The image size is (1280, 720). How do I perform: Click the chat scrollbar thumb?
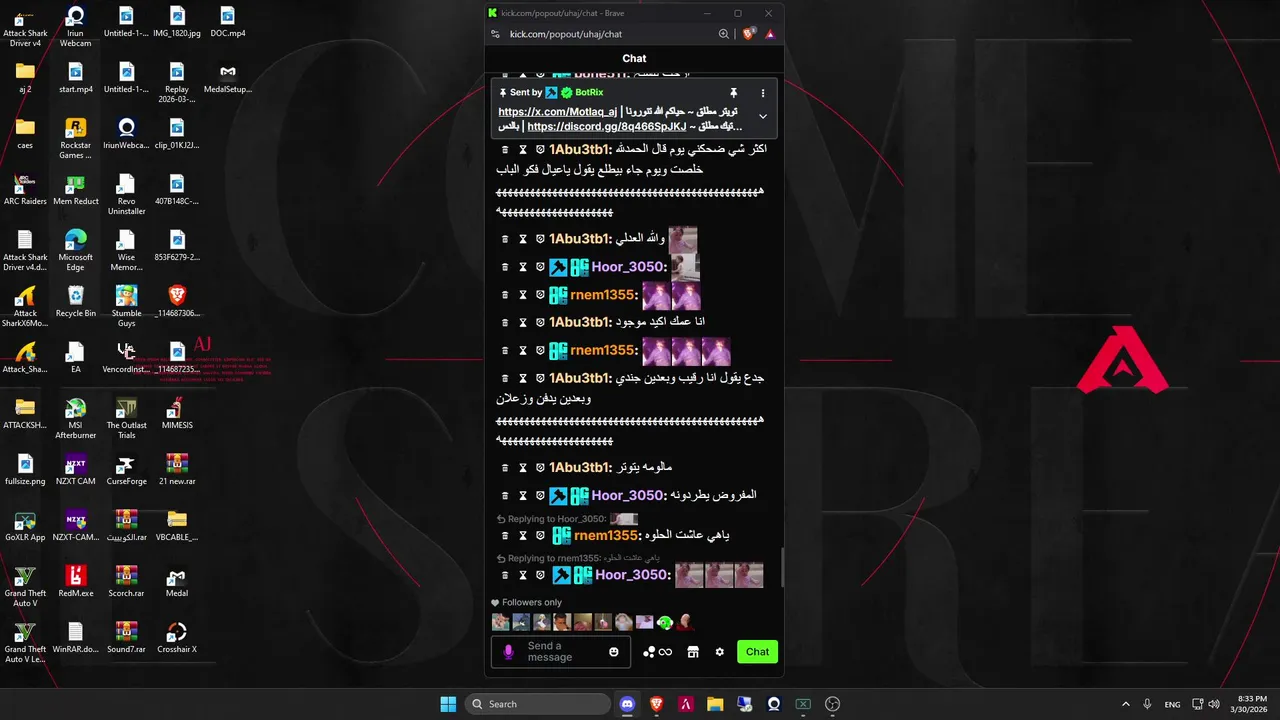coord(782,568)
